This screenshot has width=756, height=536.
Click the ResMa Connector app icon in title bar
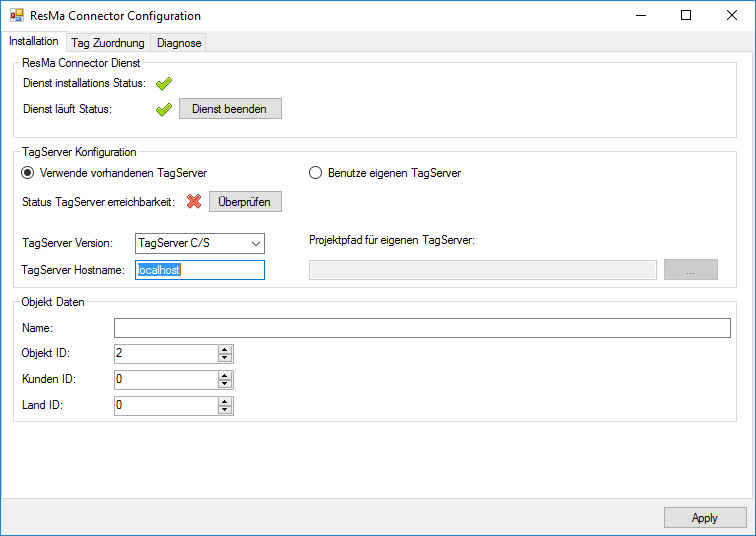17,16
